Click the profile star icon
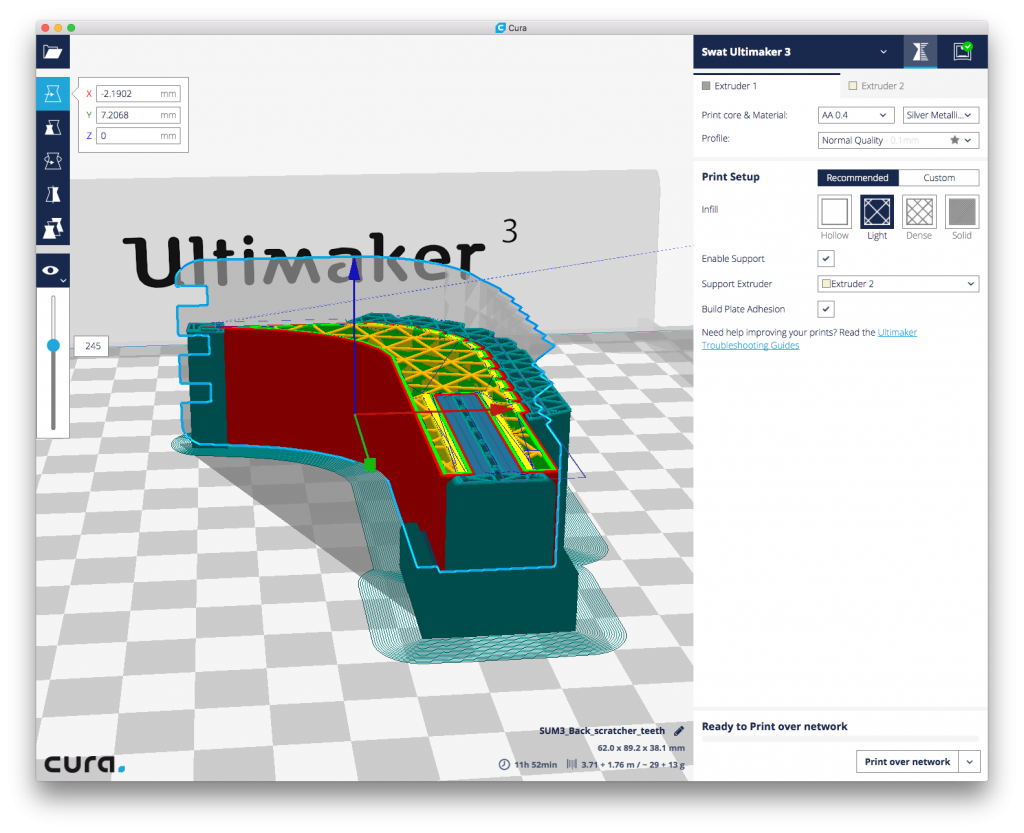 [955, 140]
